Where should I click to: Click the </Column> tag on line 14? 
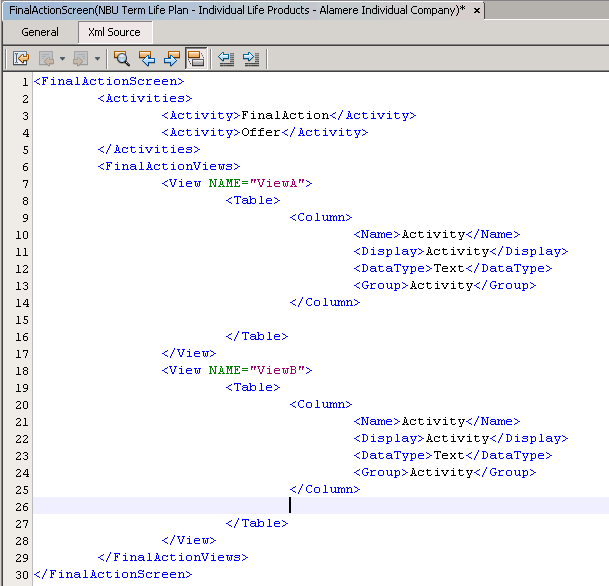click(x=325, y=302)
